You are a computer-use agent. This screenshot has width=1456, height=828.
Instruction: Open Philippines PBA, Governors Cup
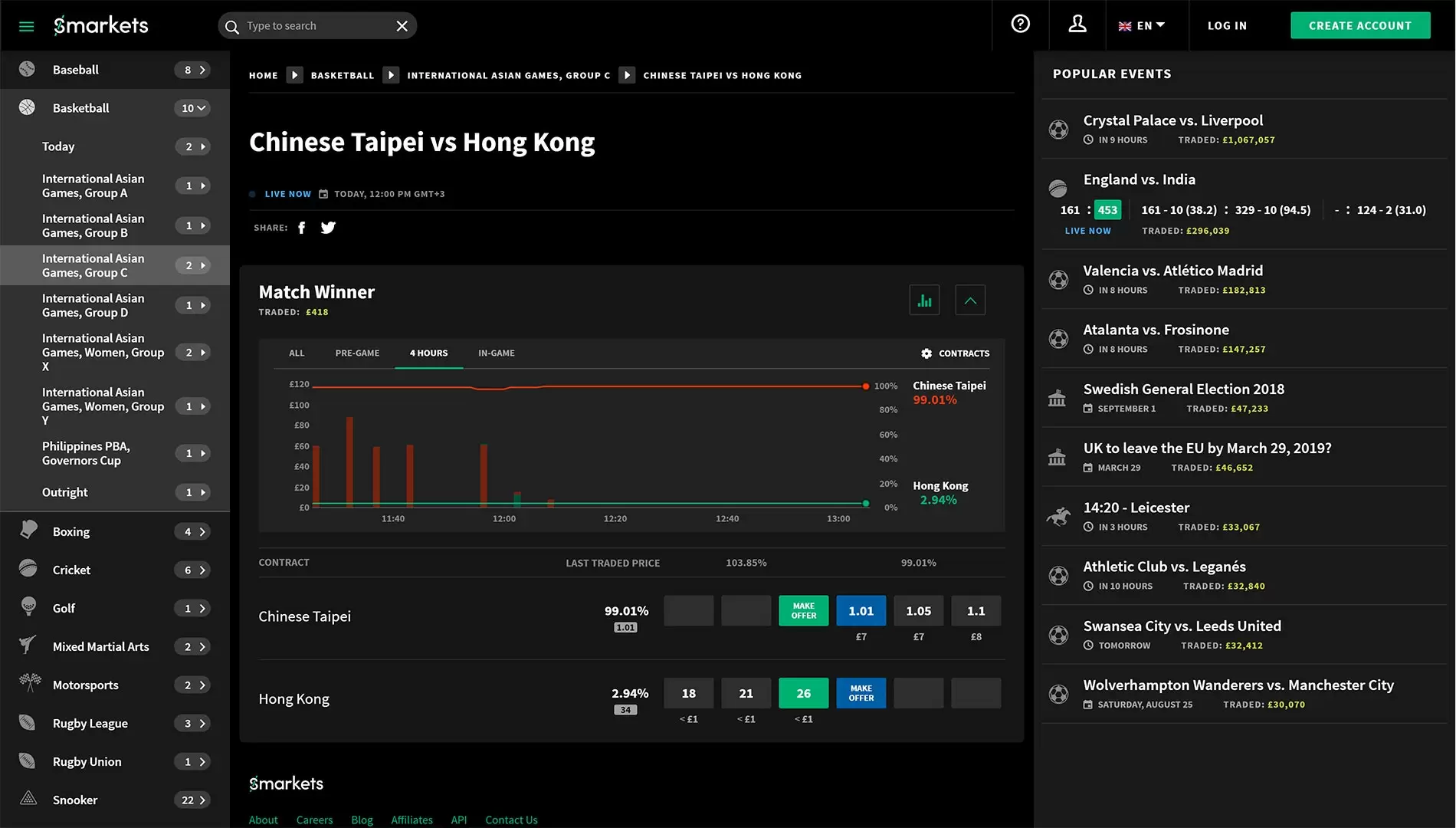click(x=115, y=453)
